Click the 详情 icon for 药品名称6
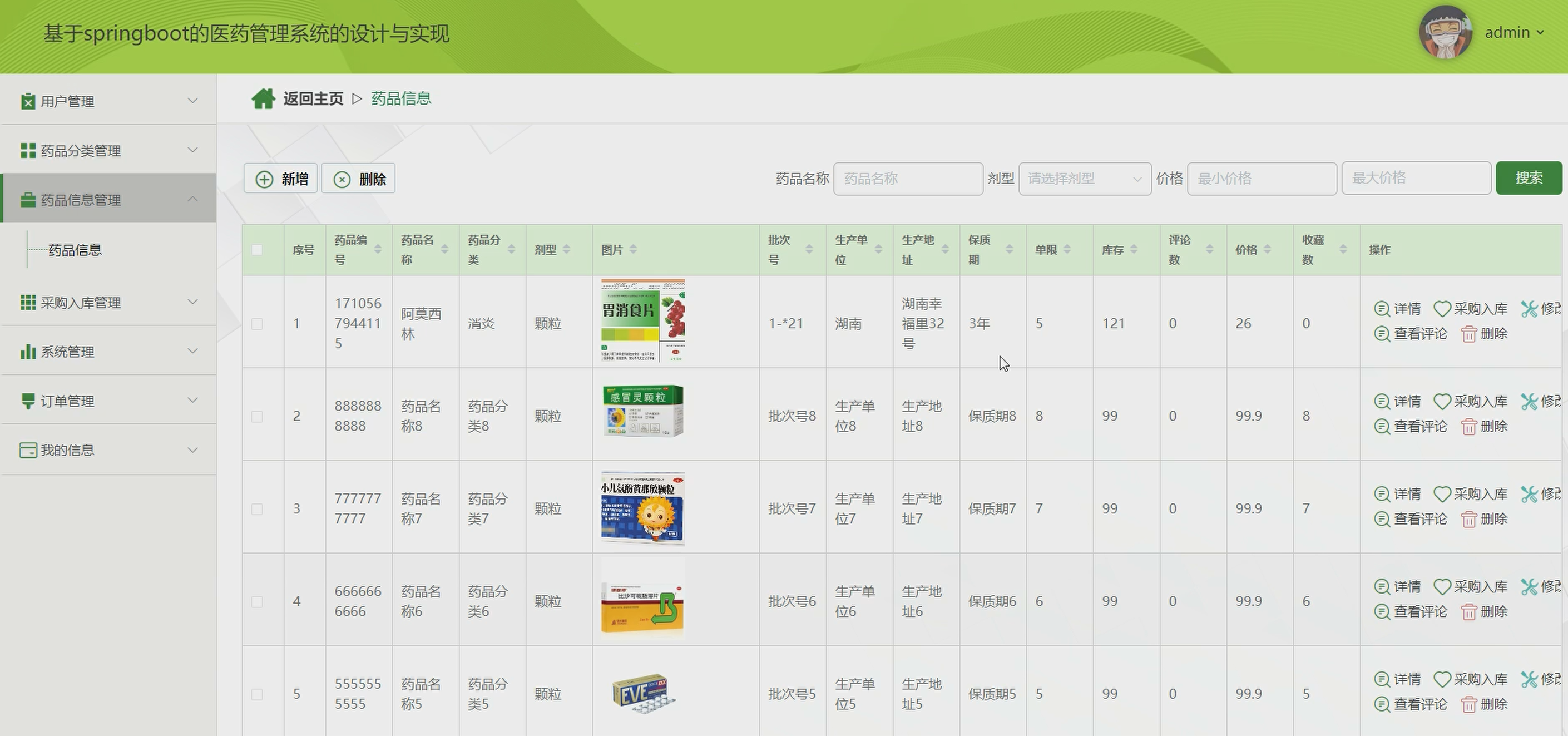The width and height of the screenshot is (1568, 736). pos(1382,587)
